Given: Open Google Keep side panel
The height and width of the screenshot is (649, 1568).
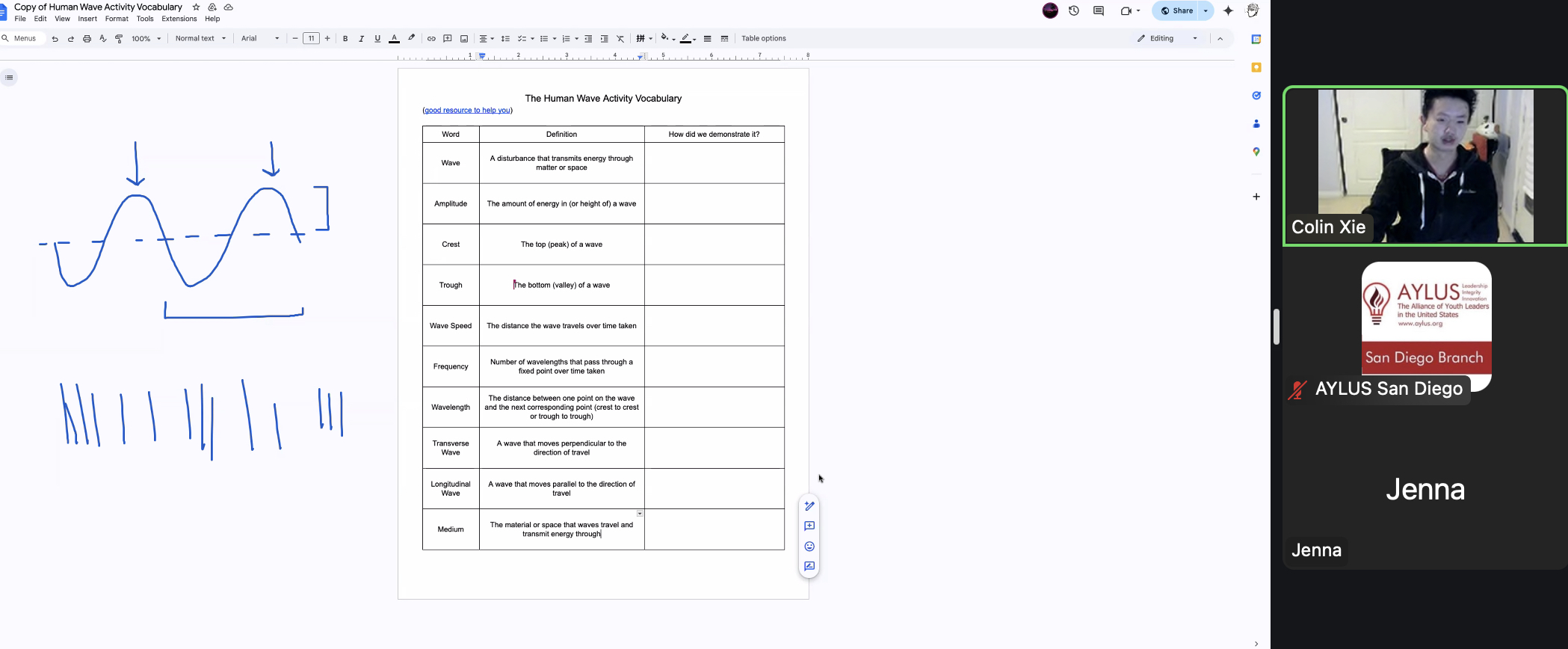Looking at the screenshot, I should pos(1256,67).
